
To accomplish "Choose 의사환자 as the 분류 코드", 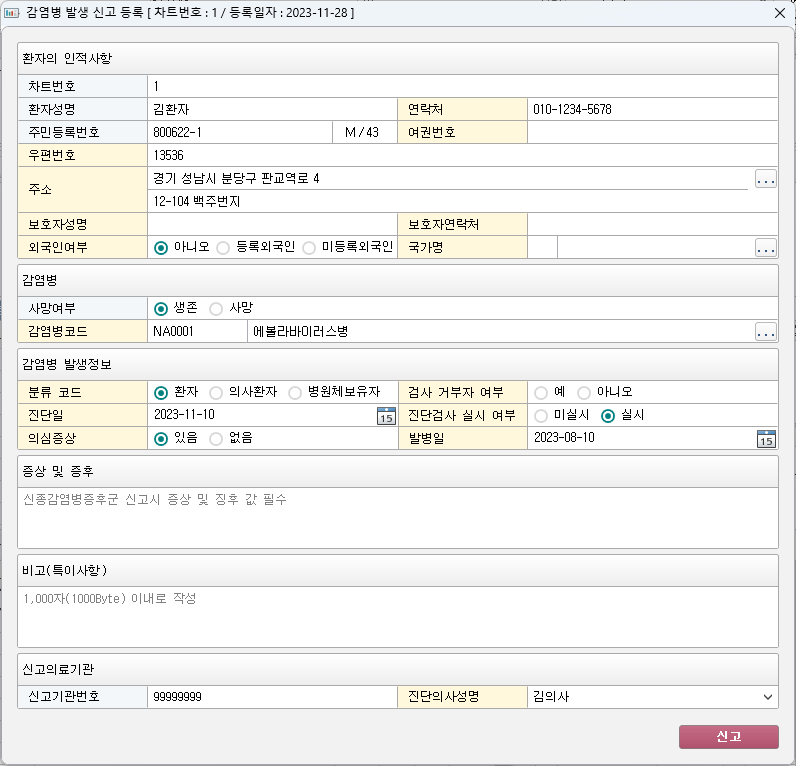I will coord(216,393).
